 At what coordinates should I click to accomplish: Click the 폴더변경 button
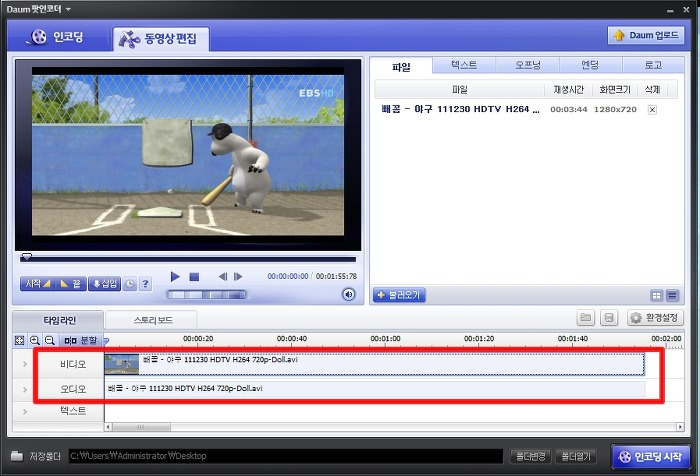tap(530, 456)
